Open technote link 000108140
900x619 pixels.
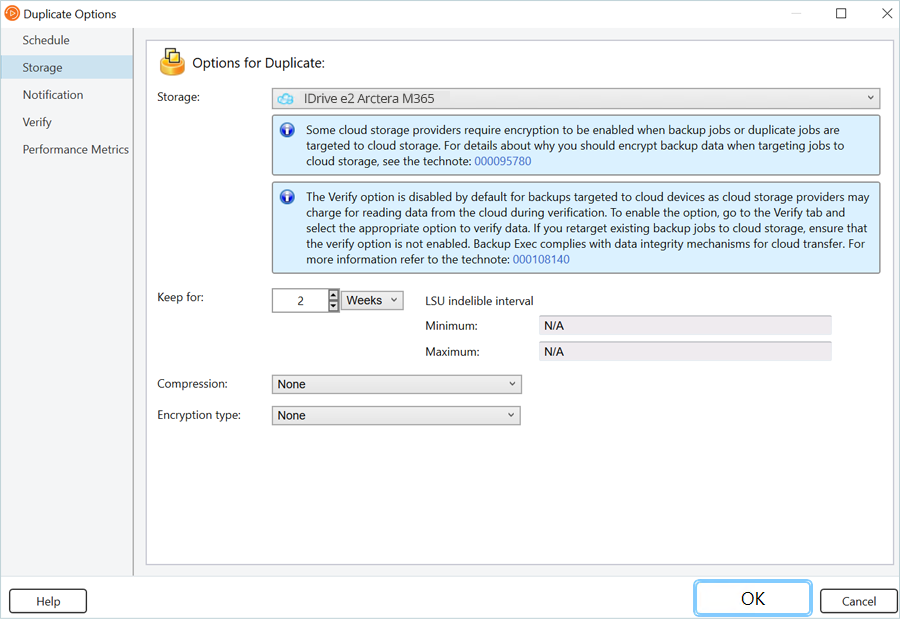[x=541, y=260]
